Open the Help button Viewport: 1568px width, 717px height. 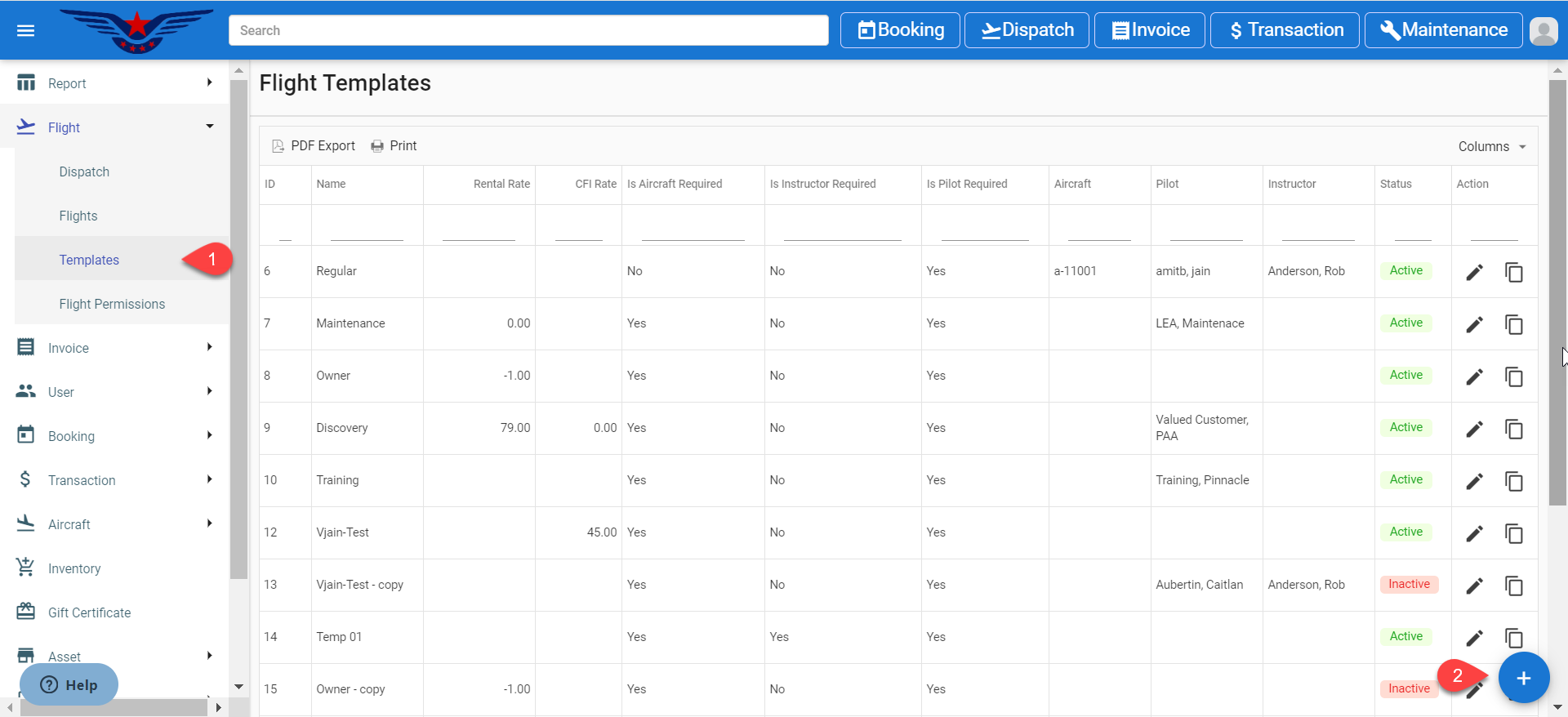click(x=69, y=684)
